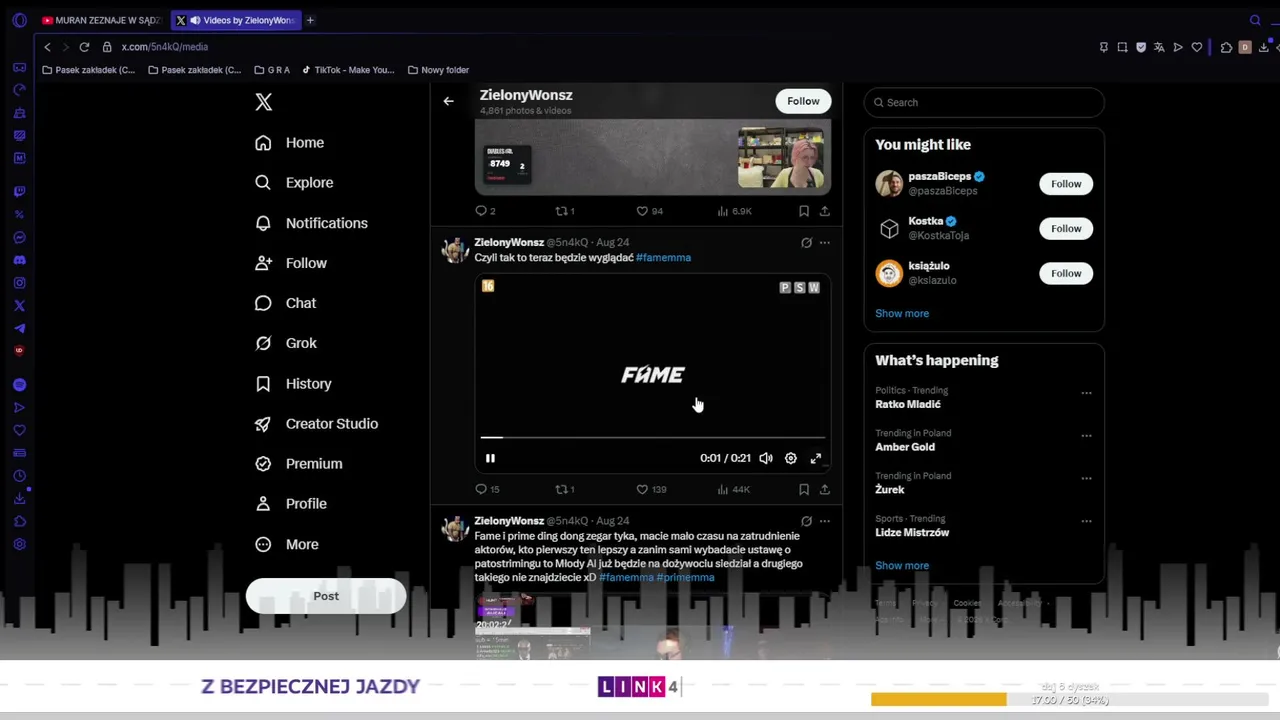The image size is (1280, 720).
Task: Open the Kostka cube avatar
Action: pyautogui.click(x=889, y=229)
